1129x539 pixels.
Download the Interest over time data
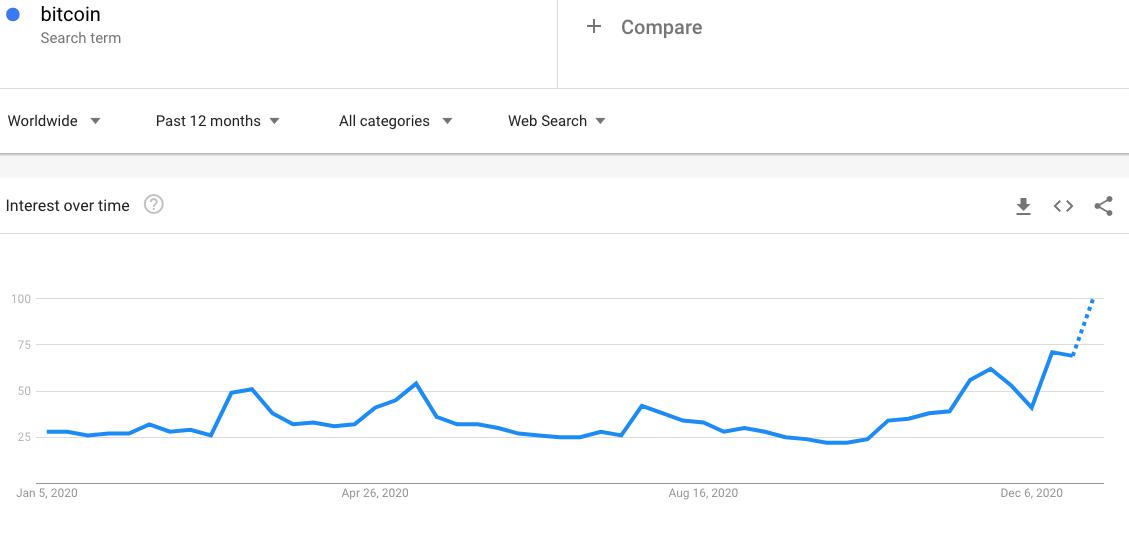pos(1023,206)
